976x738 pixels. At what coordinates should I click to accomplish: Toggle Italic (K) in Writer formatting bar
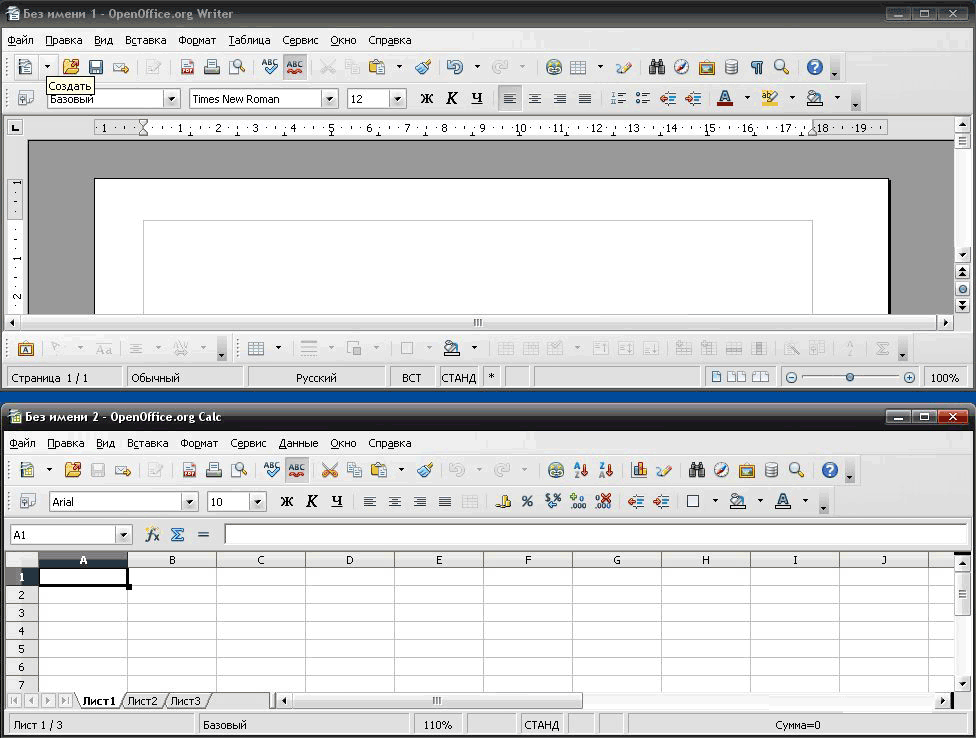[452, 98]
